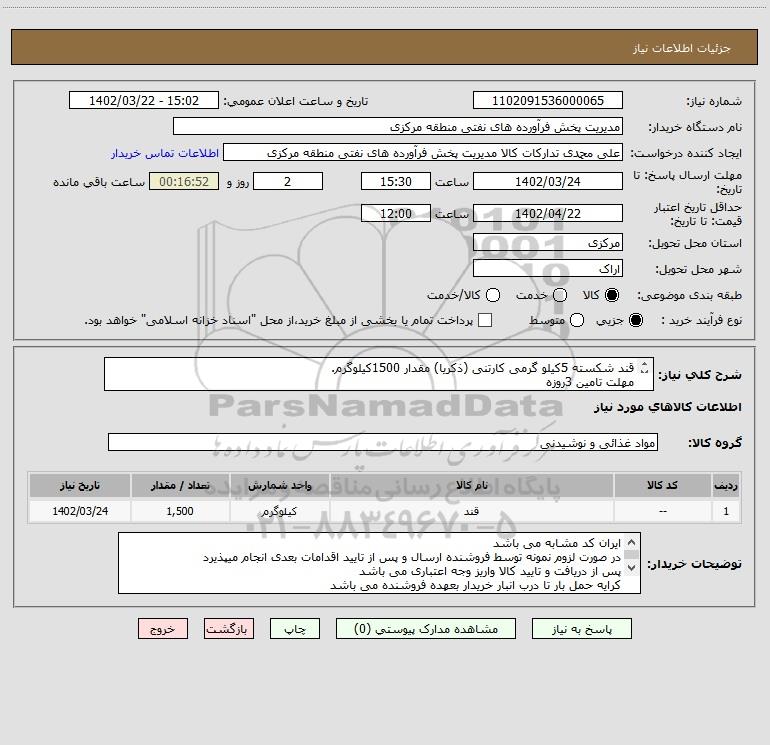Image resolution: width=770 pixels, height=745 pixels.
Task: Click the announcement date field 1402/03/22 - 15:02
Action: [x=144, y=101]
